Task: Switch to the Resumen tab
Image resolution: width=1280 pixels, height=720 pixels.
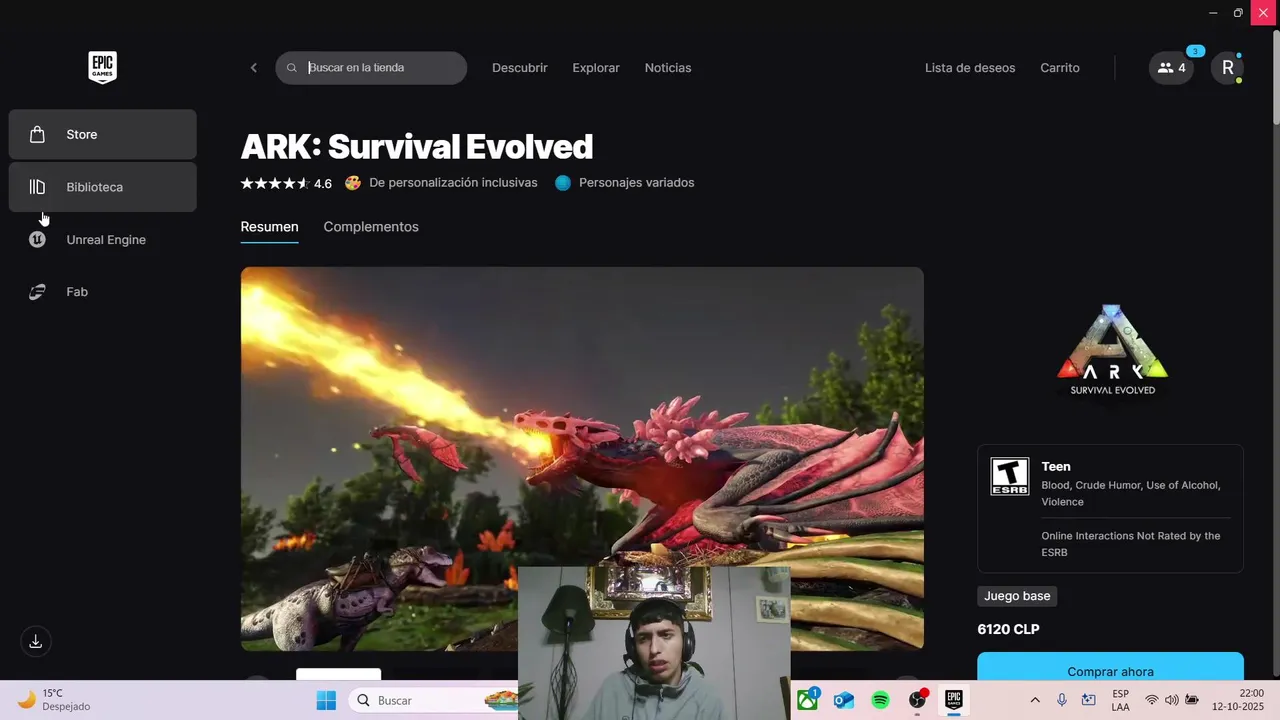Action: [269, 227]
